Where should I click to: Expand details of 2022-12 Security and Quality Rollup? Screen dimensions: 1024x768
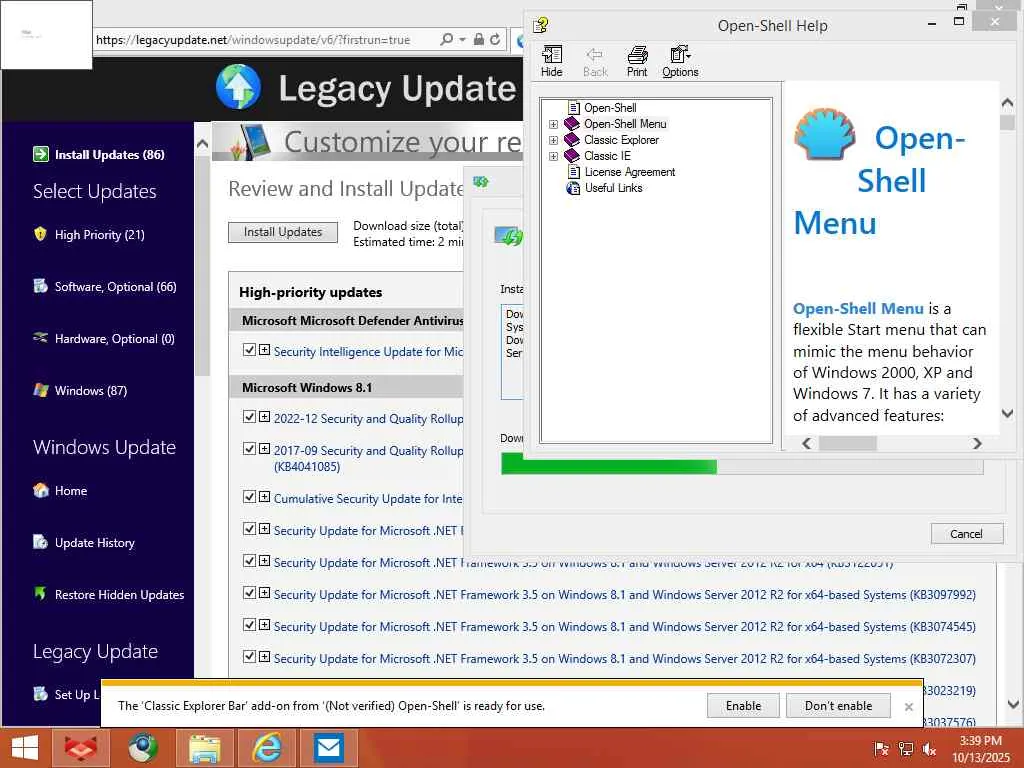pyautogui.click(x=264, y=417)
